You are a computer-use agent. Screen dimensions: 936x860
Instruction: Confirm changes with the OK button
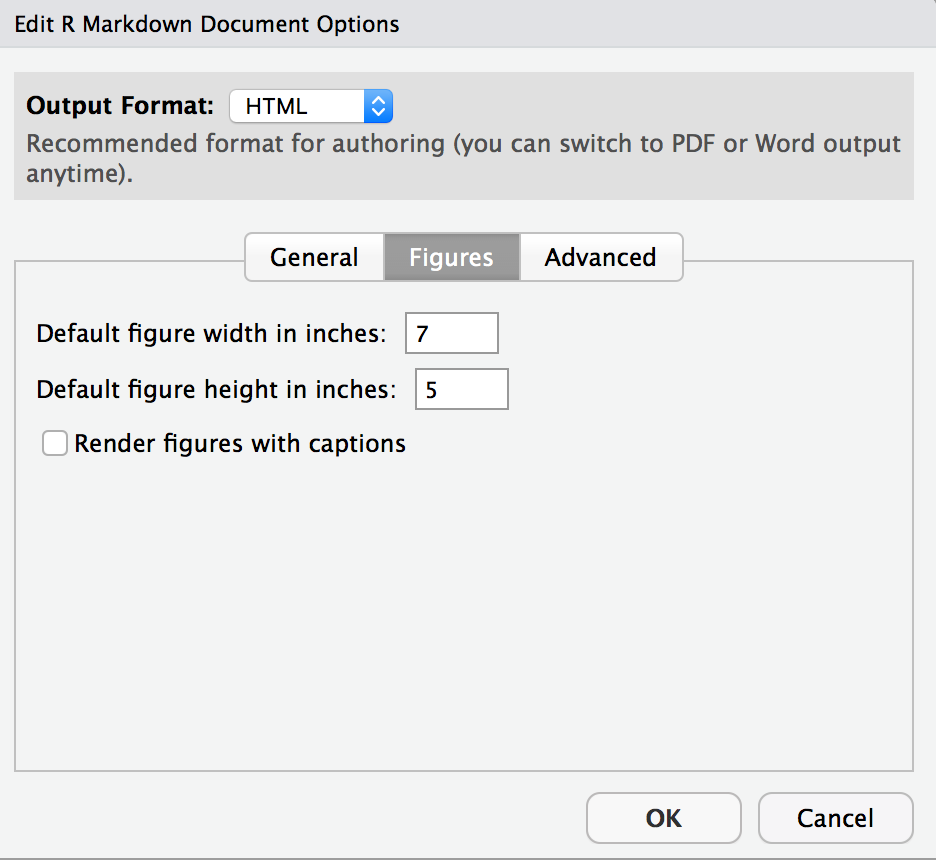(x=663, y=818)
